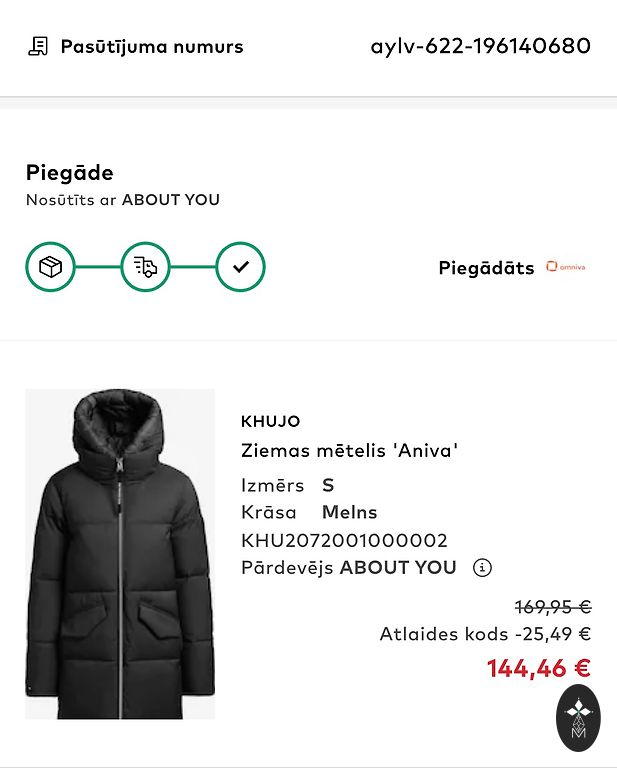Click the Nosūtīts ar ABOUT YOU text
This screenshot has width=617, height=768.
coord(123,200)
